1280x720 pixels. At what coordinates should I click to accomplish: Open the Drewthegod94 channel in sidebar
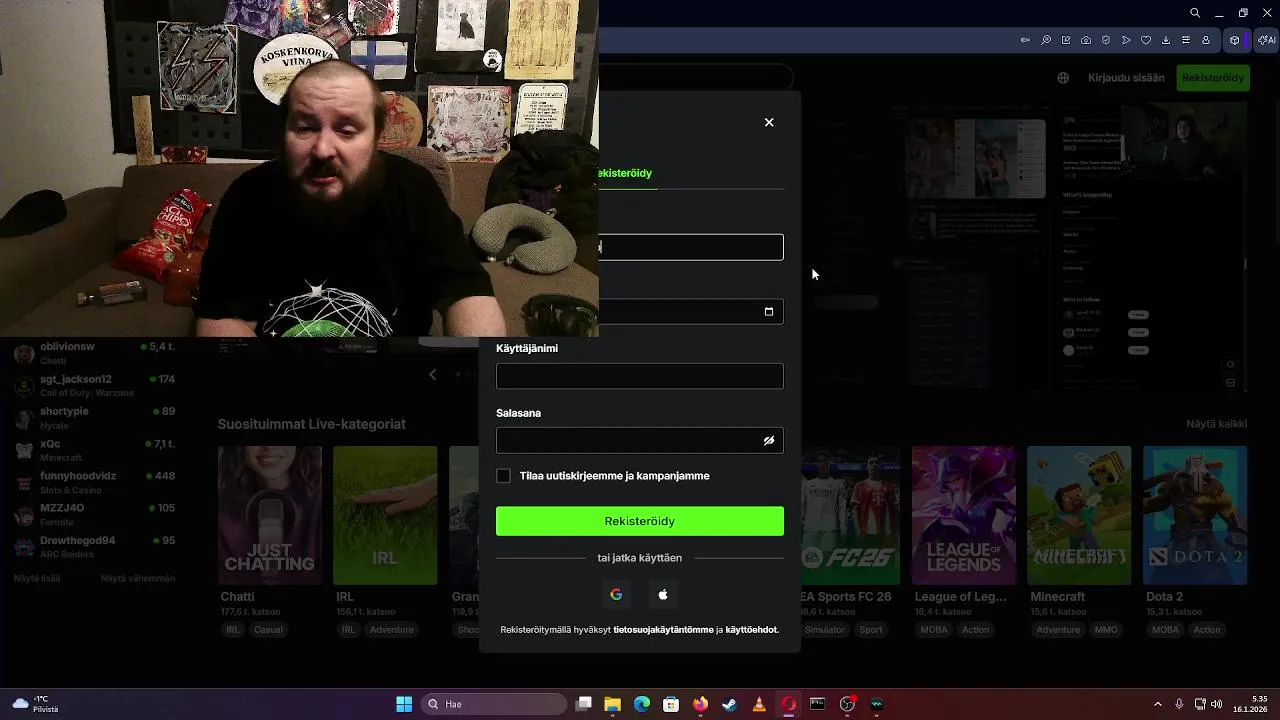click(x=95, y=546)
